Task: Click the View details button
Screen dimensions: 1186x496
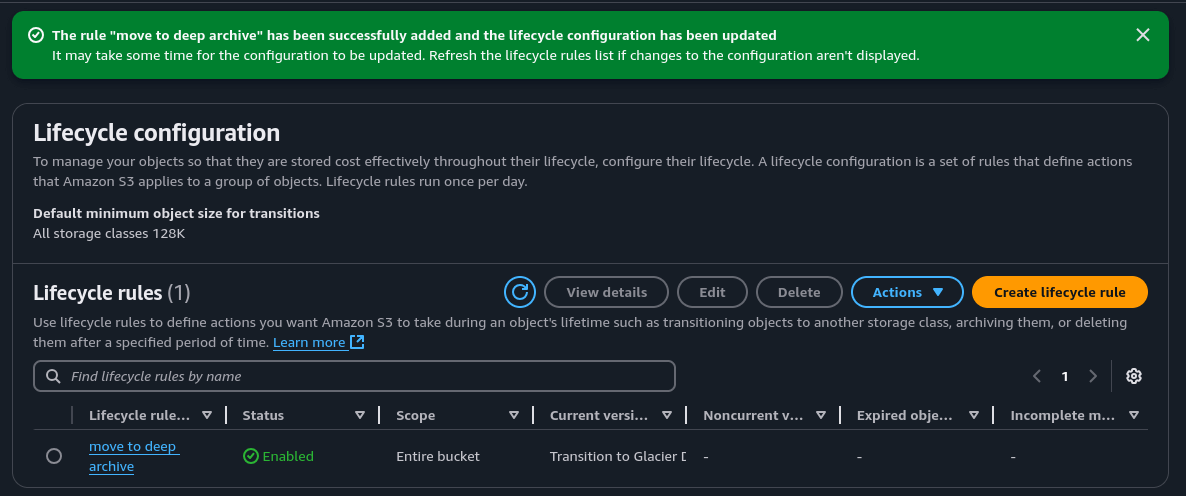Action: tap(606, 292)
